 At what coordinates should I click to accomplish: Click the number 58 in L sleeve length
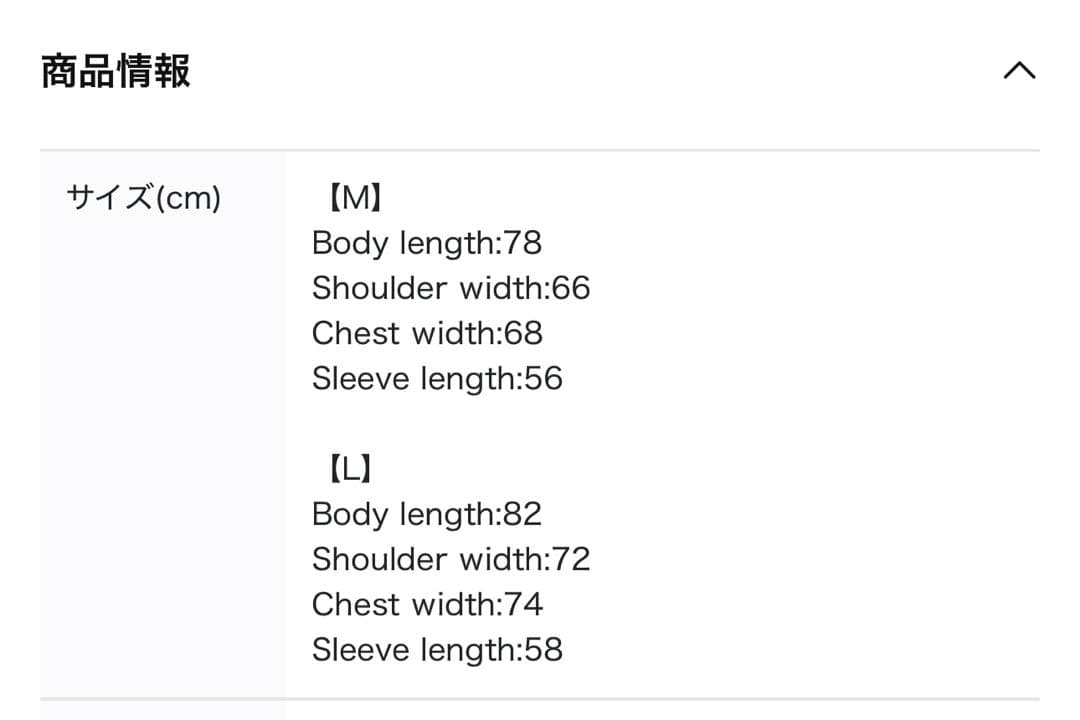tap(543, 650)
